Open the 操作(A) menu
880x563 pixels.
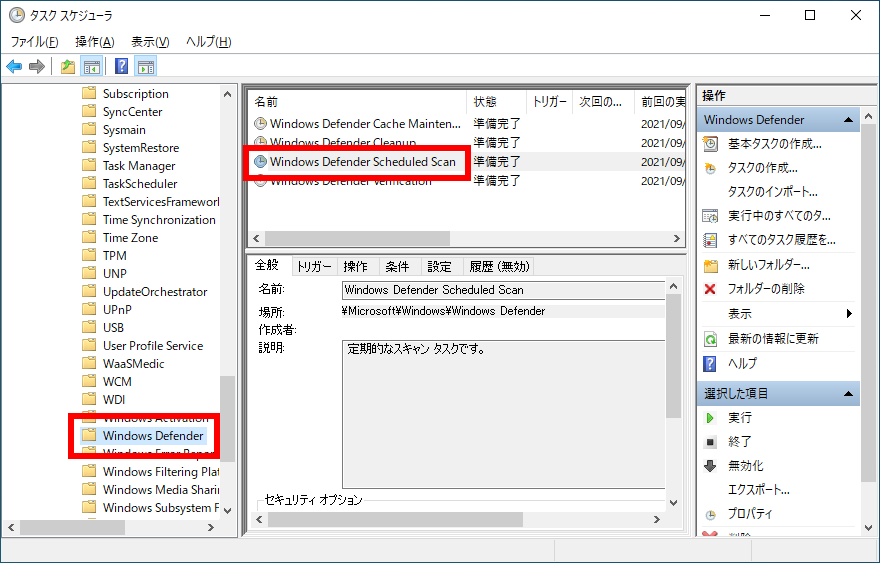95,42
